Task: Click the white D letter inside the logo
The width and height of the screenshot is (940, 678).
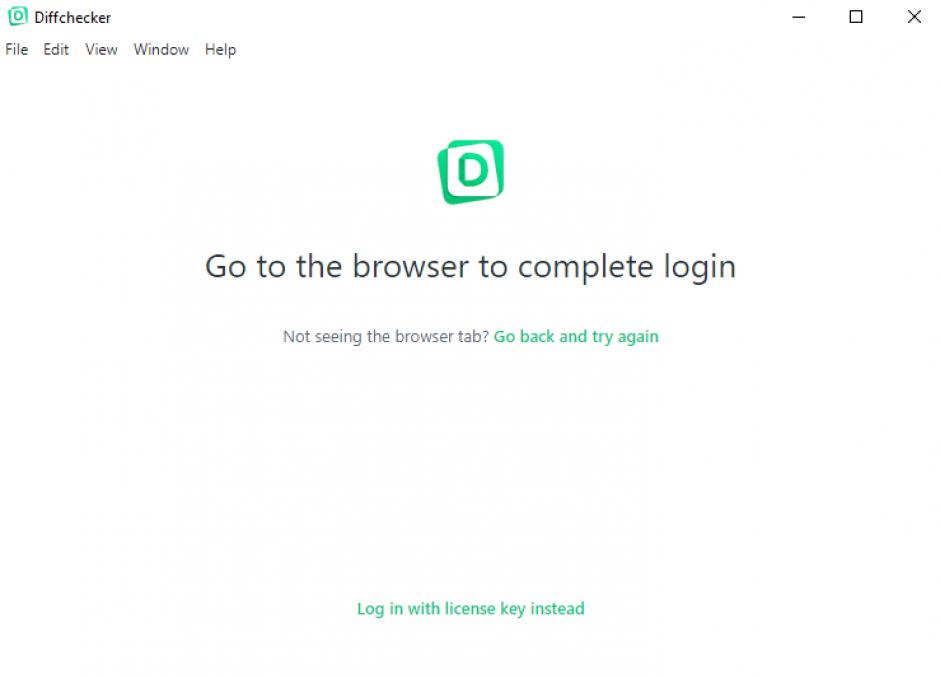Action: pos(473,170)
